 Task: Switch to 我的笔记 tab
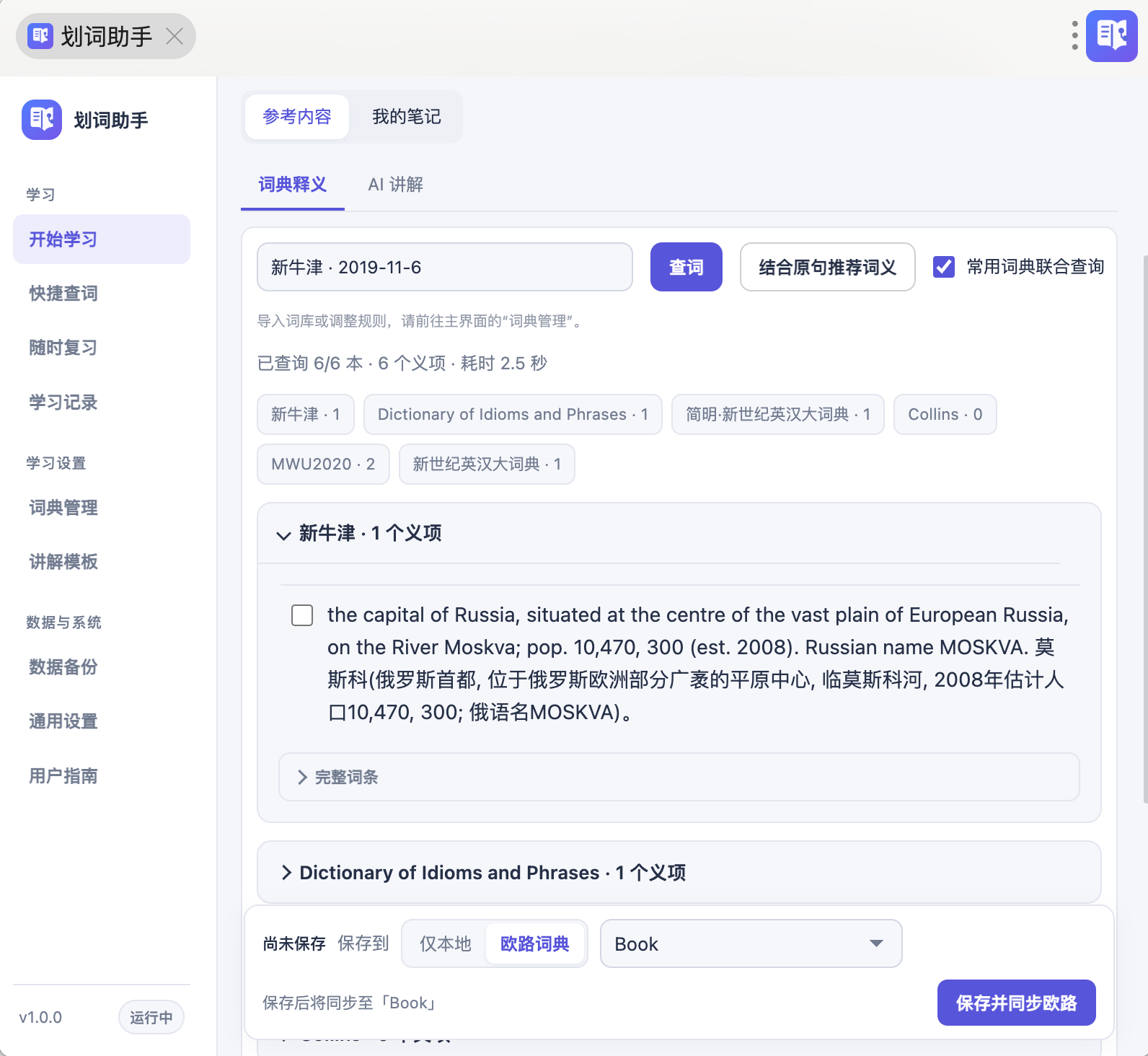click(407, 117)
